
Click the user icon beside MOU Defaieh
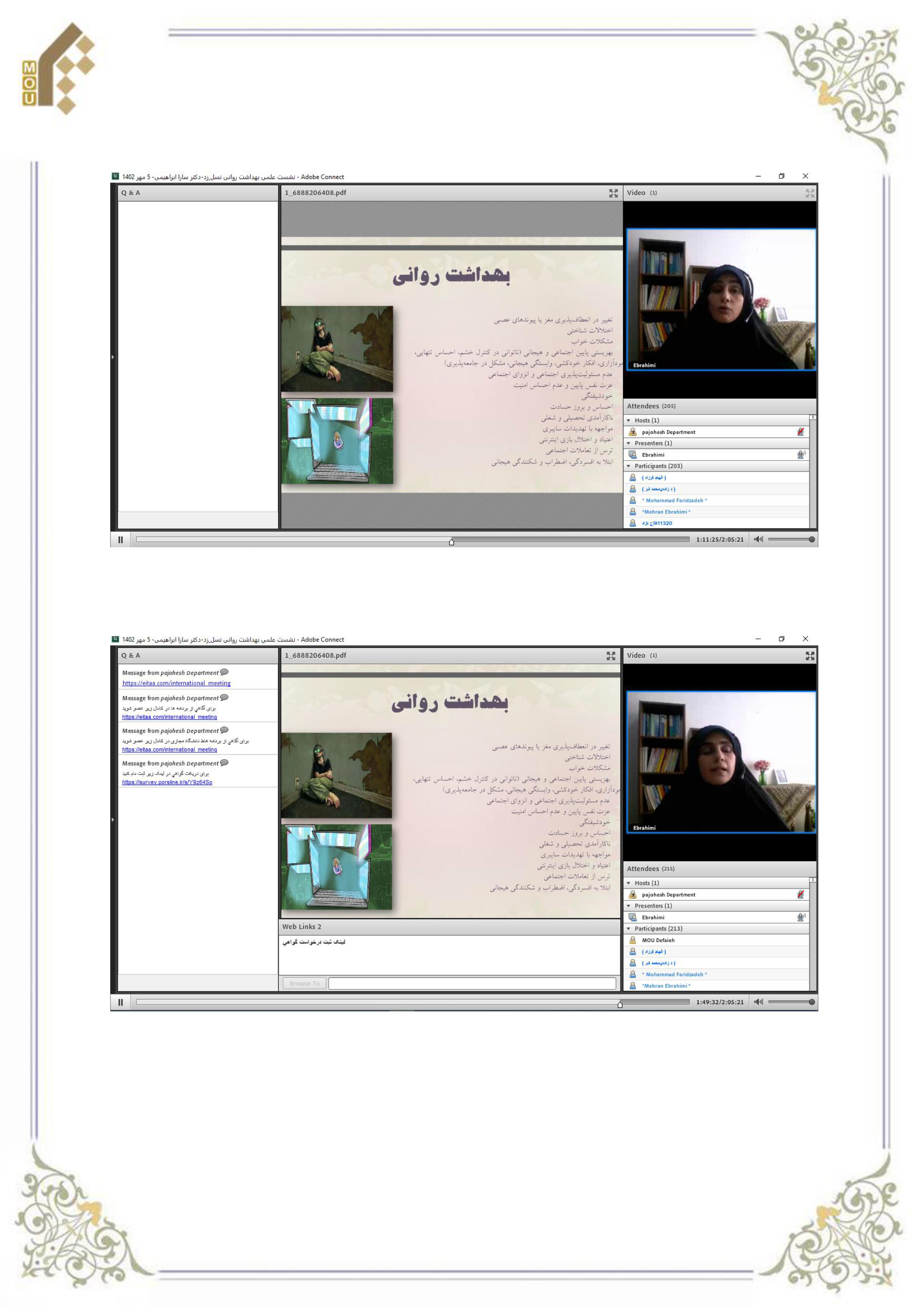(632, 940)
